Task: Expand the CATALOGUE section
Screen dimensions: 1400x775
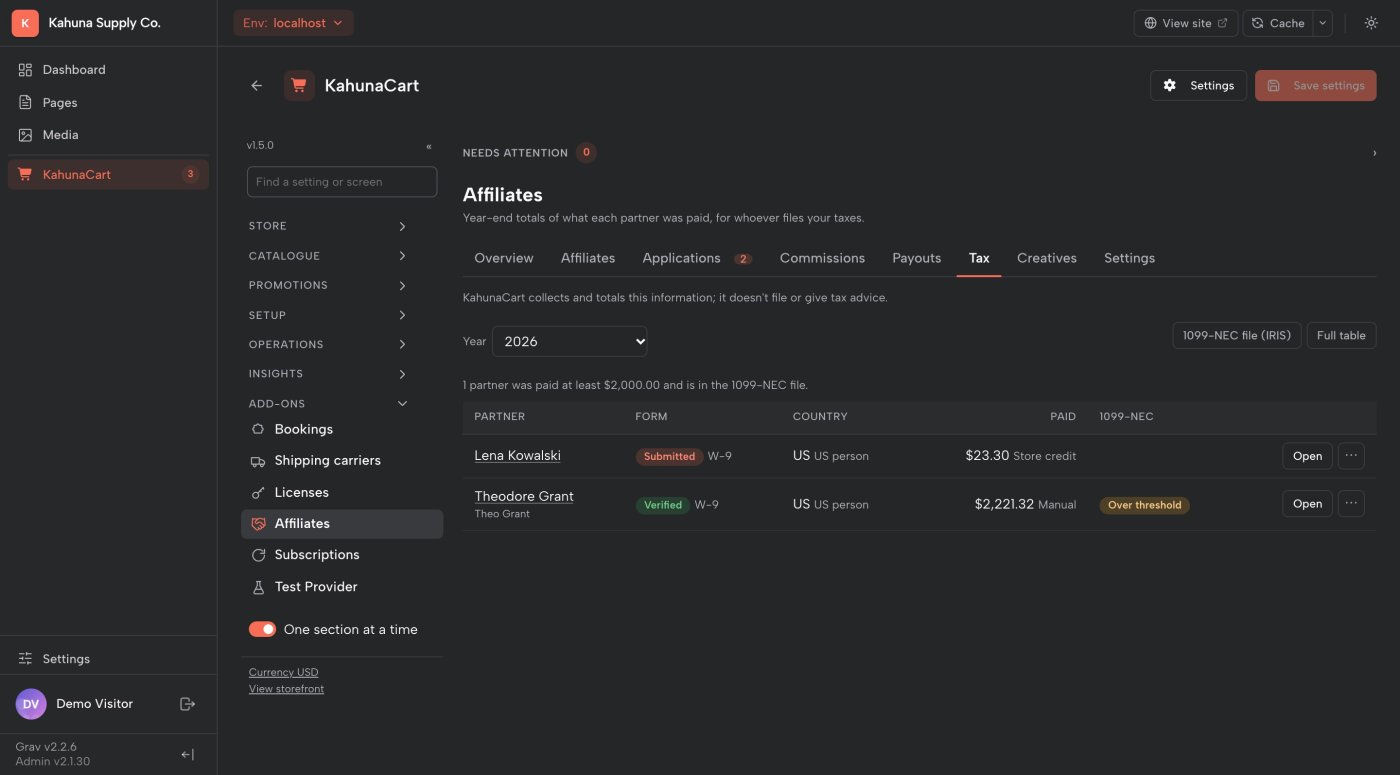Action: tap(328, 256)
